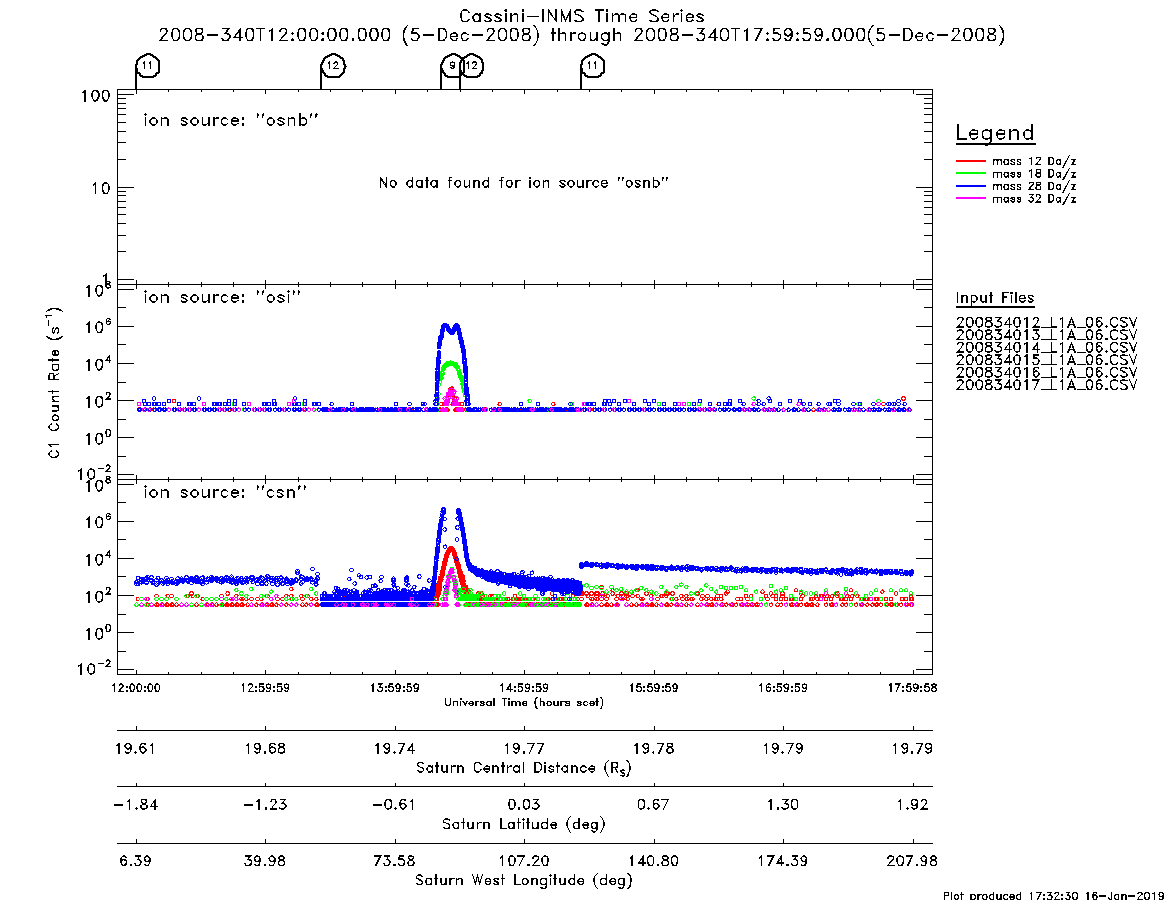The width and height of the screenshot is (1165, 900).
Task: Select input file 200834017_L1A_06.CSV
Action: 1046,385
